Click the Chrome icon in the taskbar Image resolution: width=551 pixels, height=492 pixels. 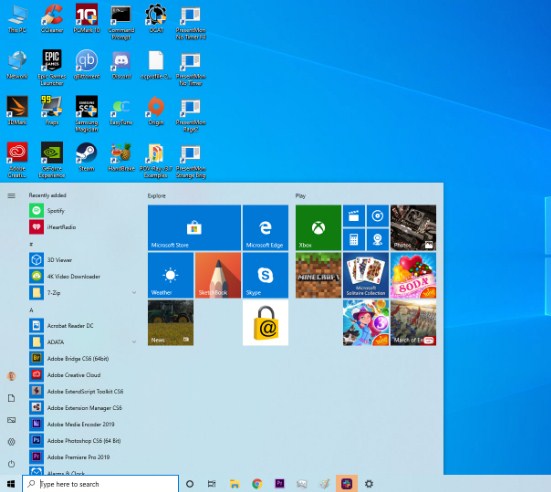tap(257, 484)
